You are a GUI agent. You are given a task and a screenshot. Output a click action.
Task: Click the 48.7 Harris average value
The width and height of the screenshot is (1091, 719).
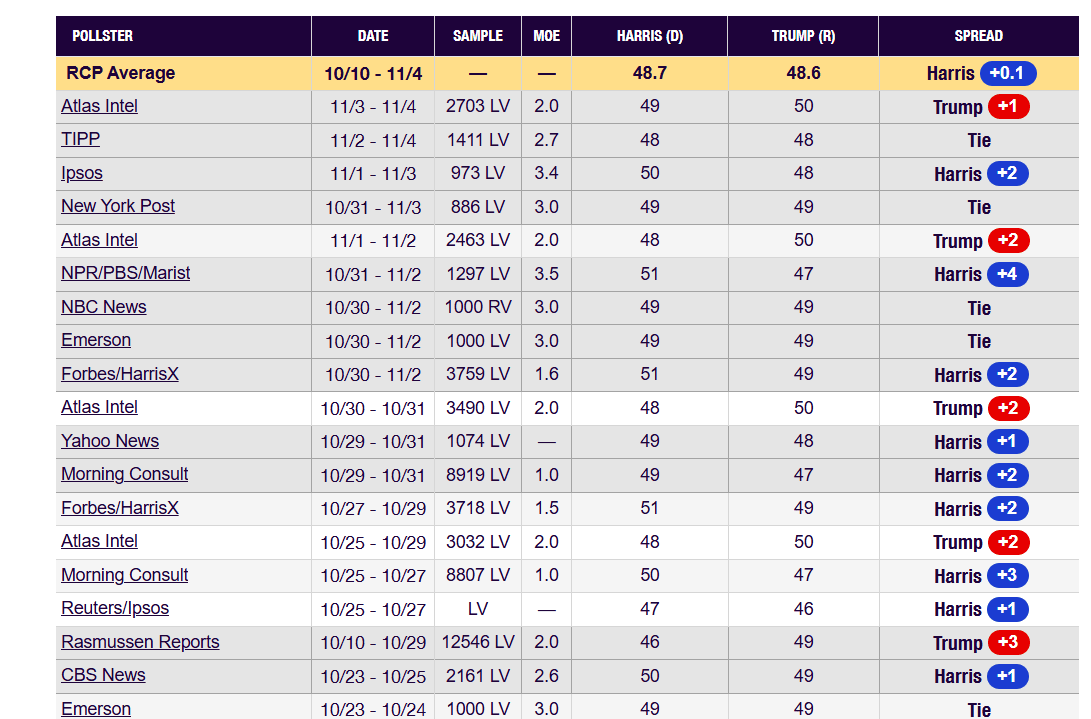(650, 73)
